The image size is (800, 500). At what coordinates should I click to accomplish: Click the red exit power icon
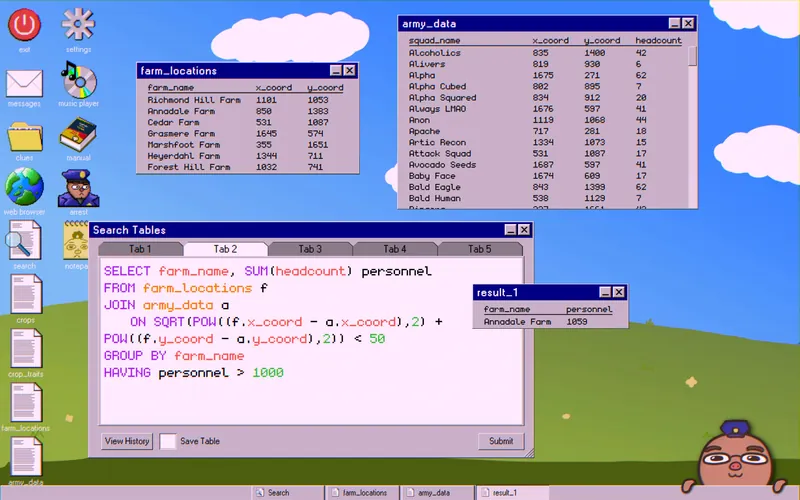(24, 24)
